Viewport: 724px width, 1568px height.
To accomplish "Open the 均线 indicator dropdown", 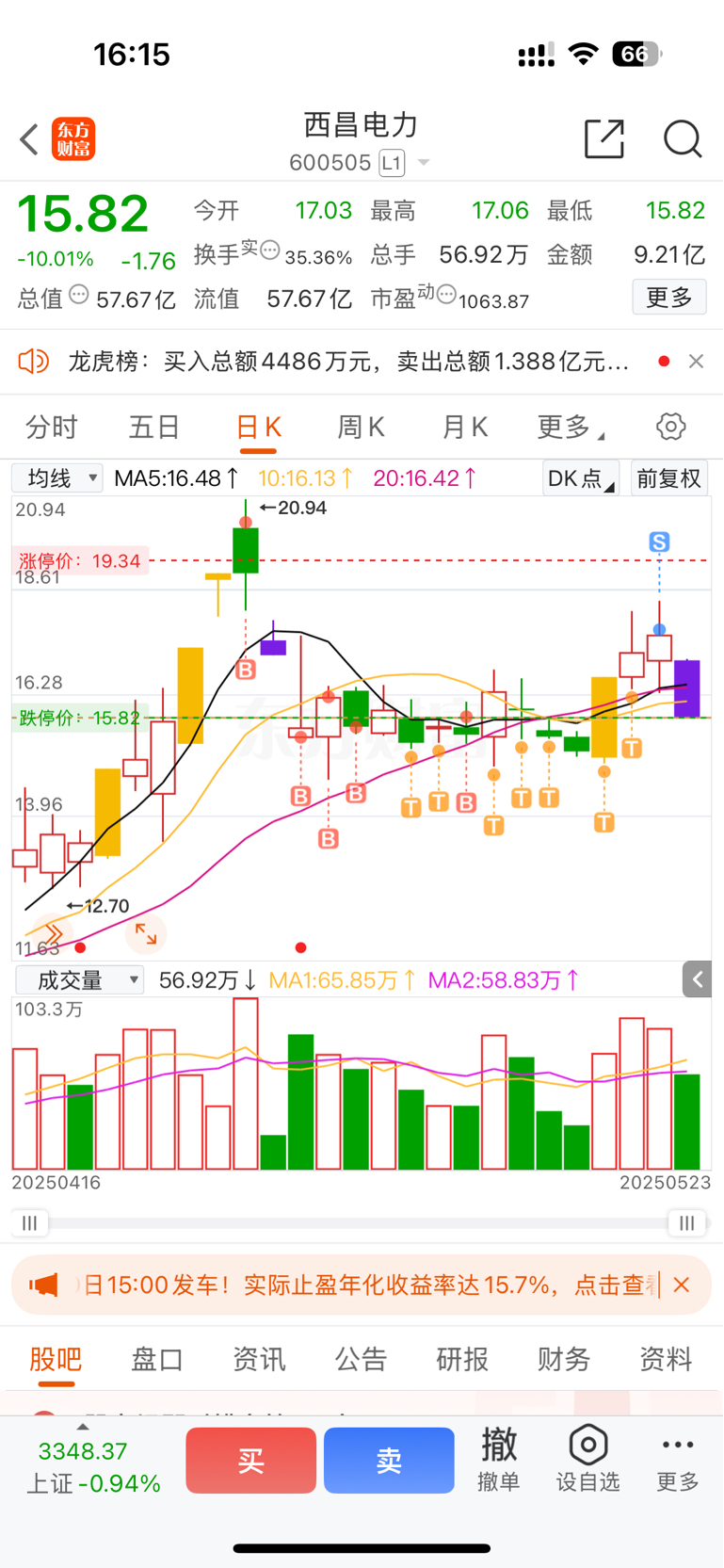I will click(57, 478).
